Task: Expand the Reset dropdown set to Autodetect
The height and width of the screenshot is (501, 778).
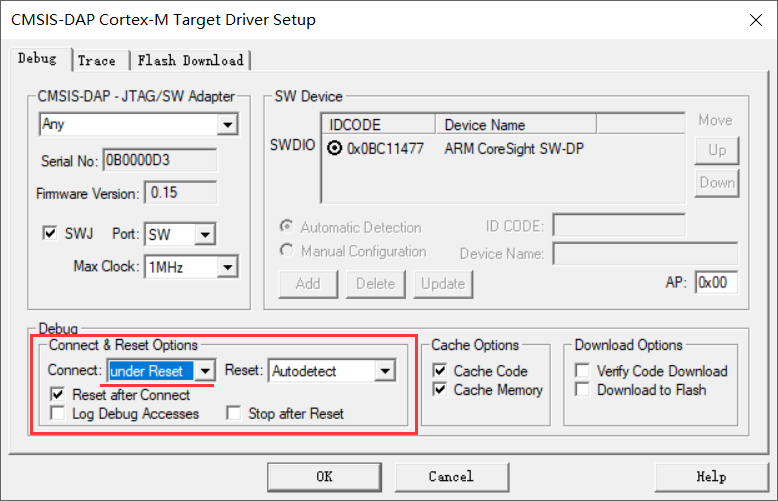Action: [384, 371]
